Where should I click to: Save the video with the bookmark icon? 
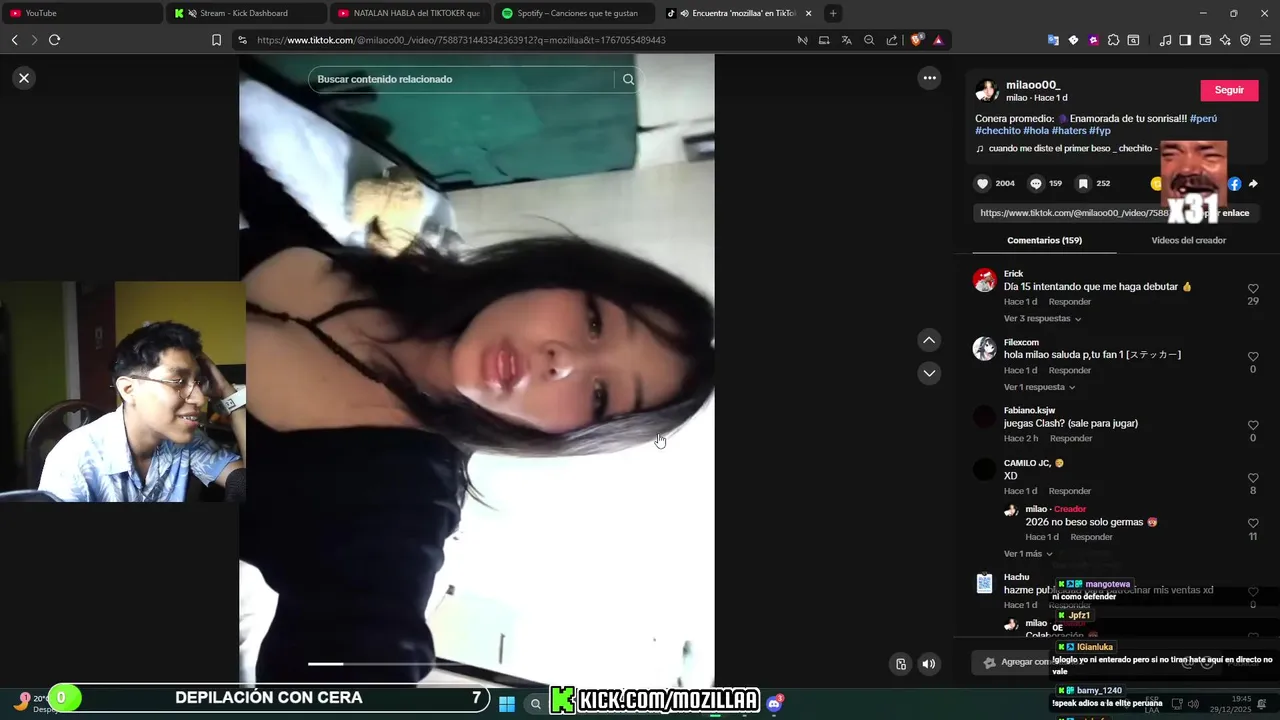pyautogui.click(x=1083, y=183)
